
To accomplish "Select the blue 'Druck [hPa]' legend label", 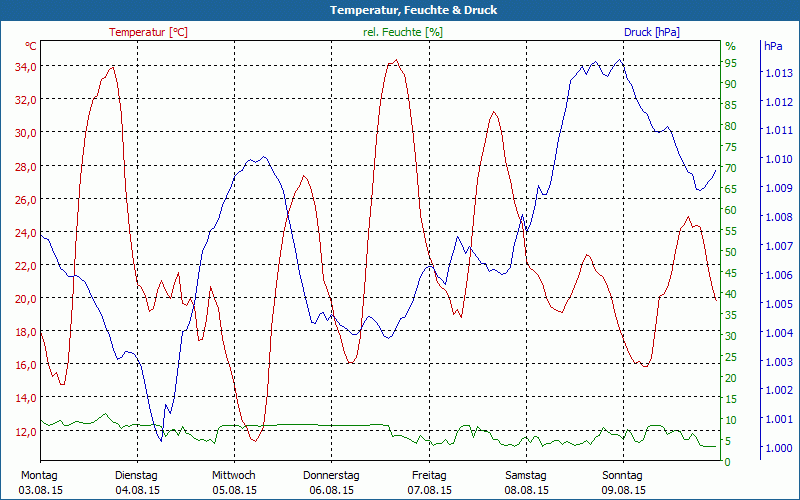I will click(x=651, y=32).
